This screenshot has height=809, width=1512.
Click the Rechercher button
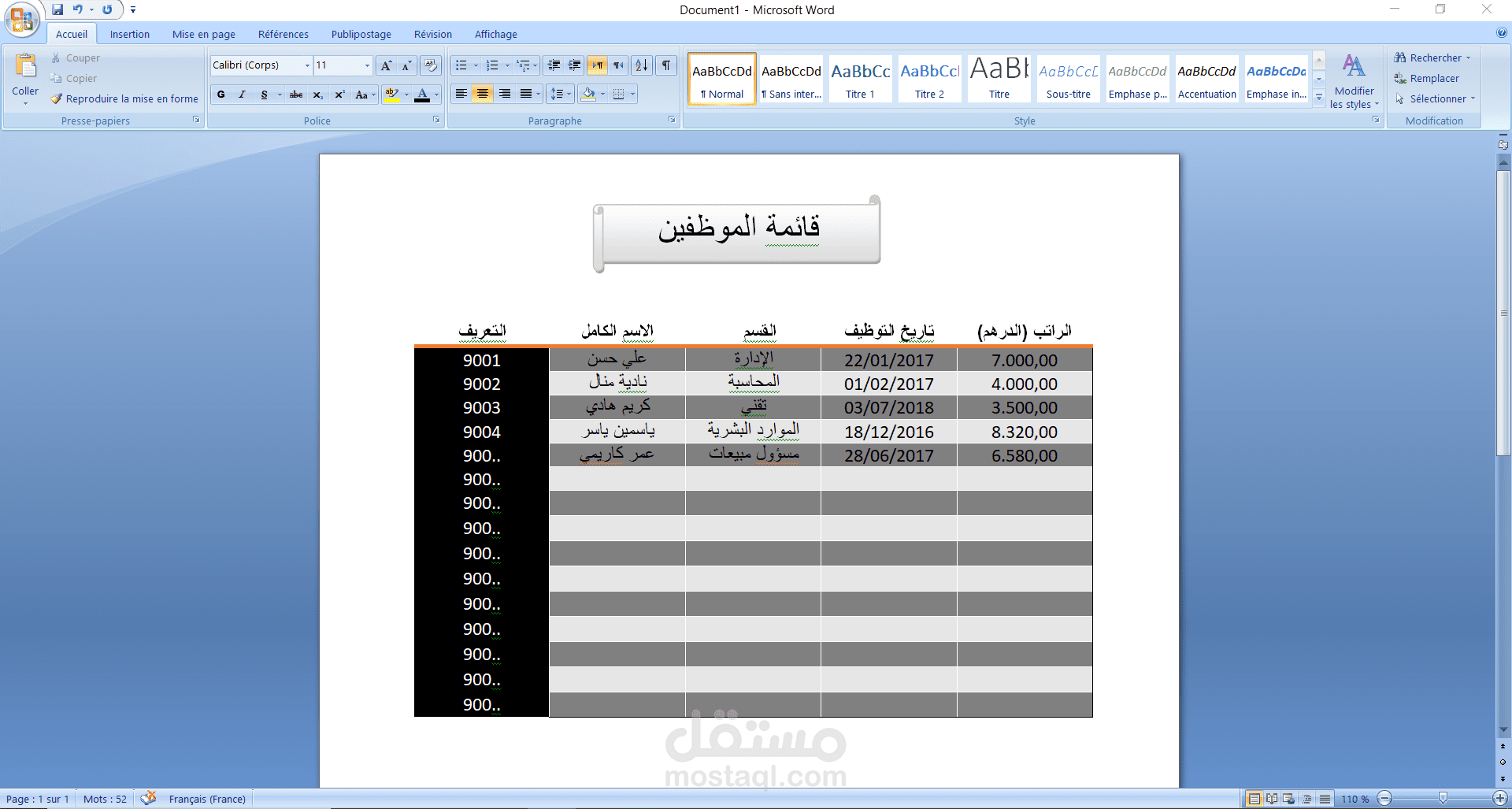(x=1432, y=58)
